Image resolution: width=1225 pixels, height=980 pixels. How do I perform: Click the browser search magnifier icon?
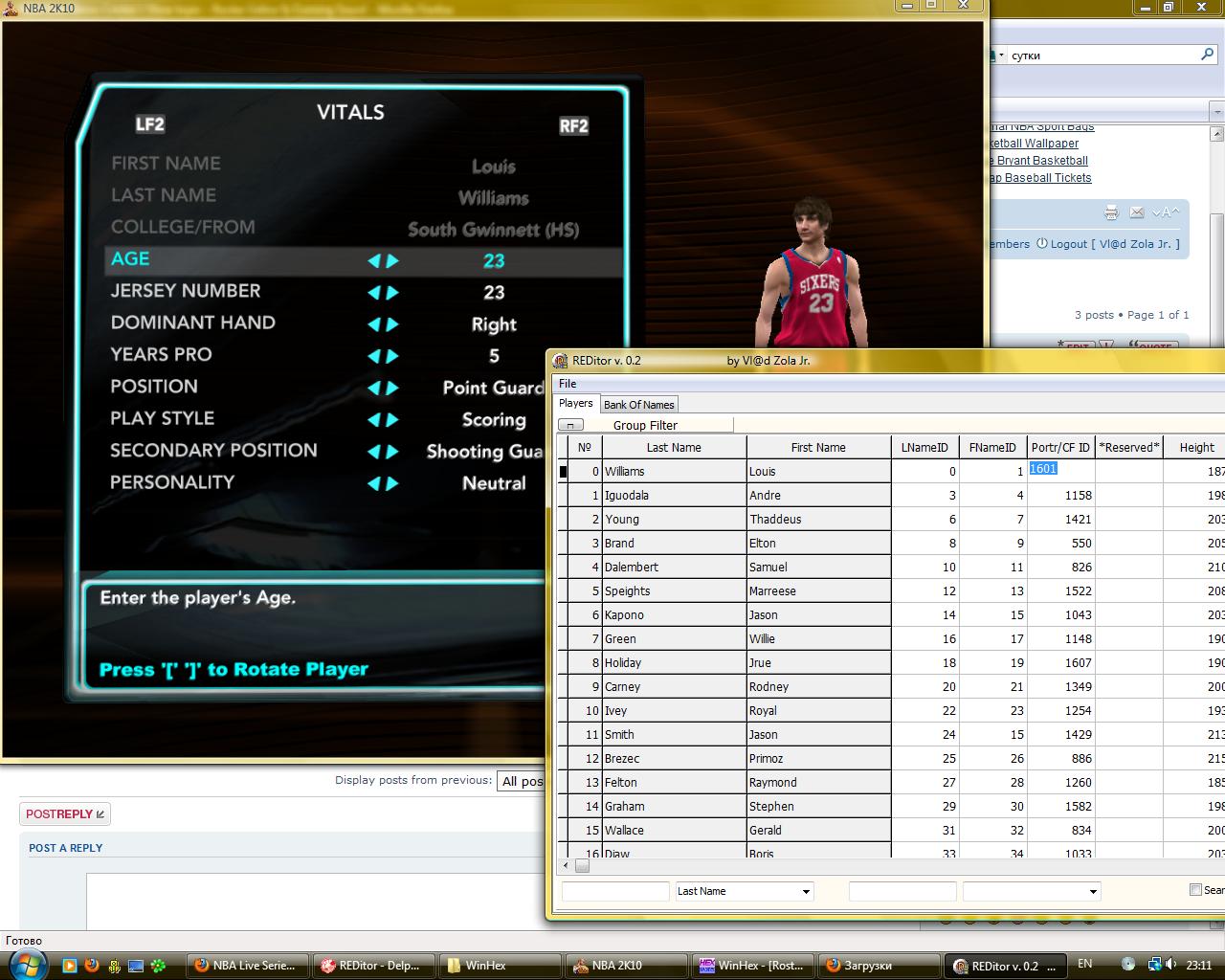click(x=1207, y=55)
